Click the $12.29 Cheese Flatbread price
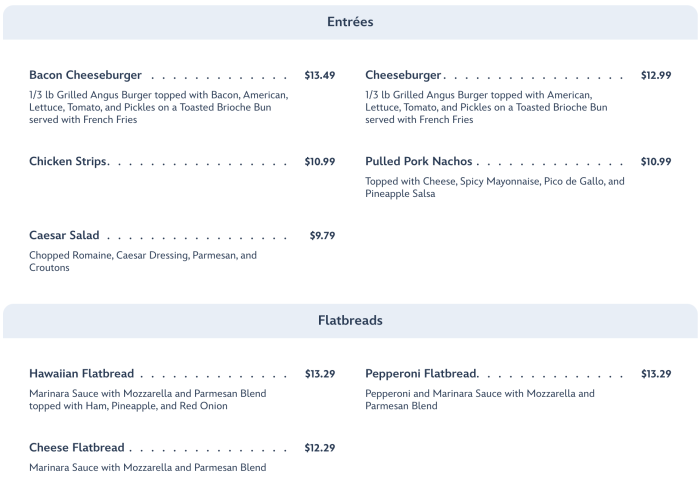Viewport: 700px width, 503px height. click(320, 447)
